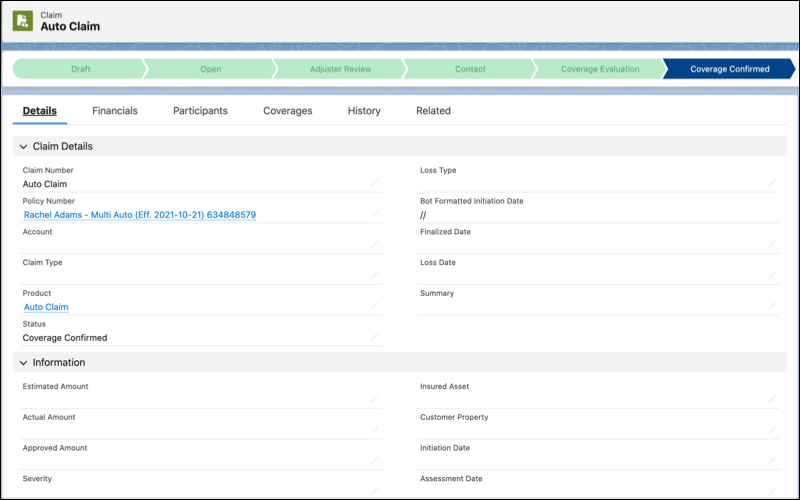The image size is (800, 500).
Task: Click the Initiation Date edit pencil
Action: tap(772, 461)
